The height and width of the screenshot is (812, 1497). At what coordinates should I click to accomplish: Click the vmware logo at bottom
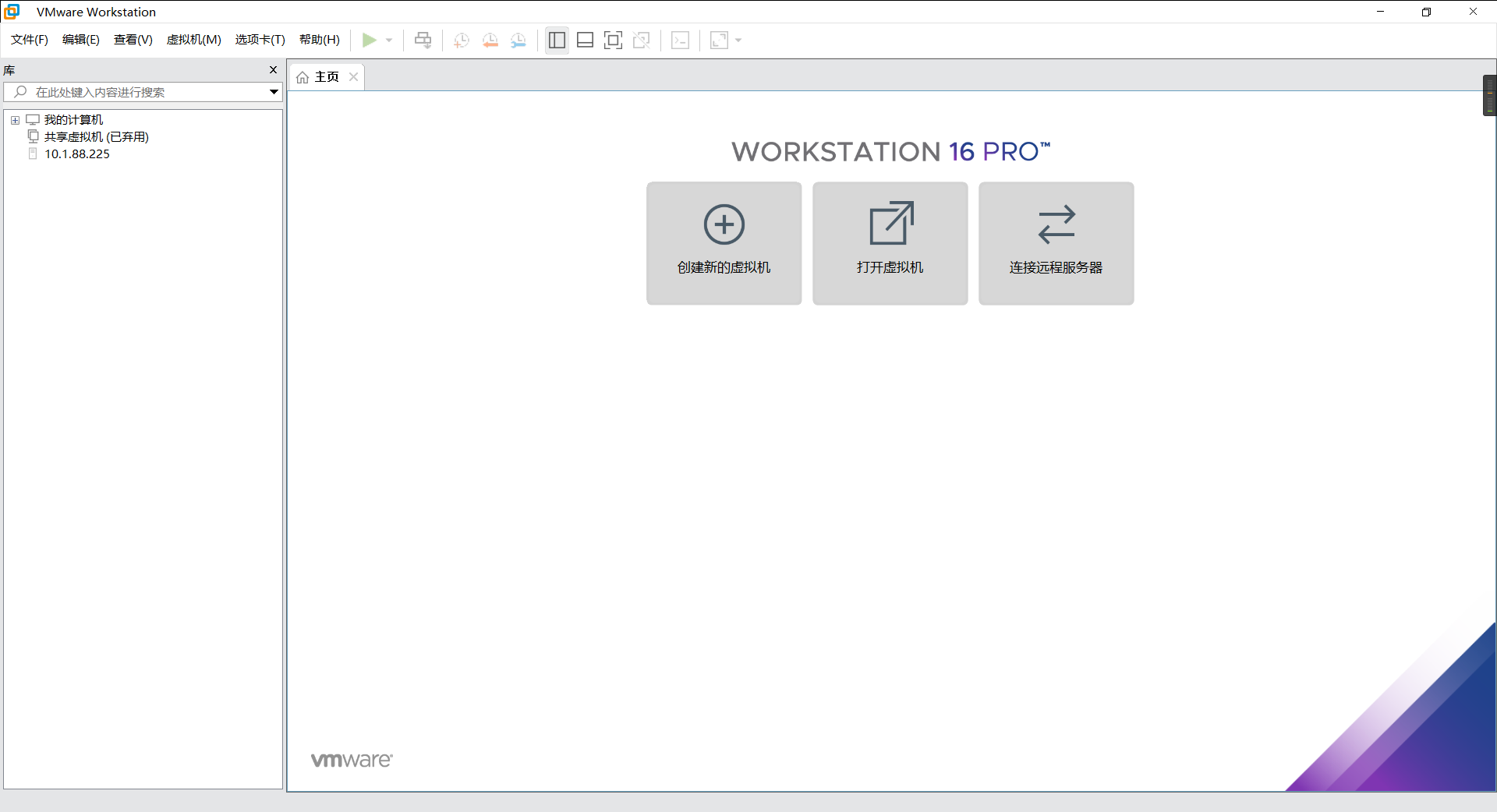point(352,760)
